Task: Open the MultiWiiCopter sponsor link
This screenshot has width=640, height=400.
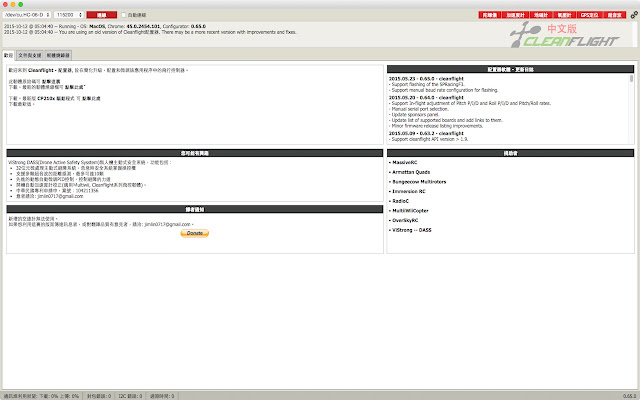Action: tap(410, 211)
